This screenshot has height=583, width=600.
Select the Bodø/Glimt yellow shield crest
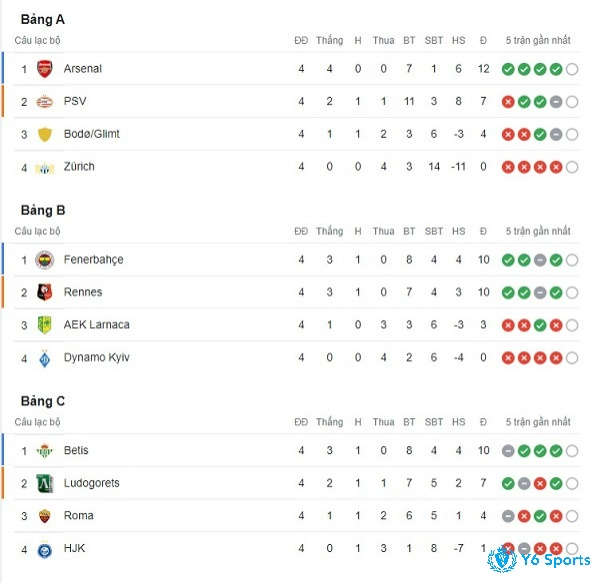tap(44, 134)
